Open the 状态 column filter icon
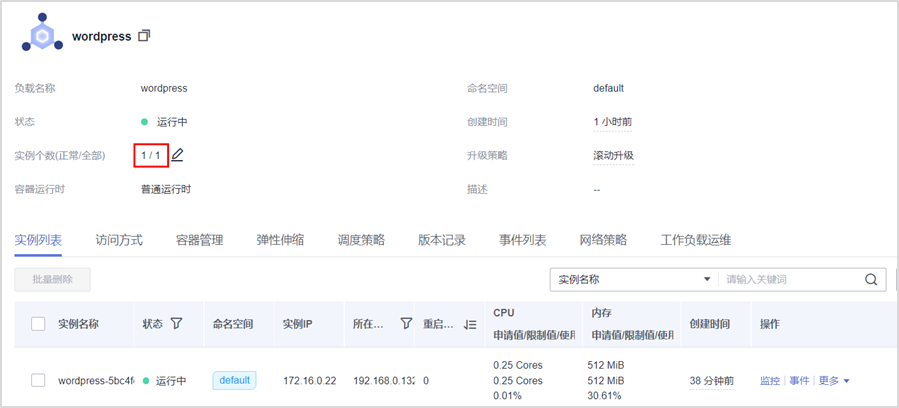 tap(176, 324)
